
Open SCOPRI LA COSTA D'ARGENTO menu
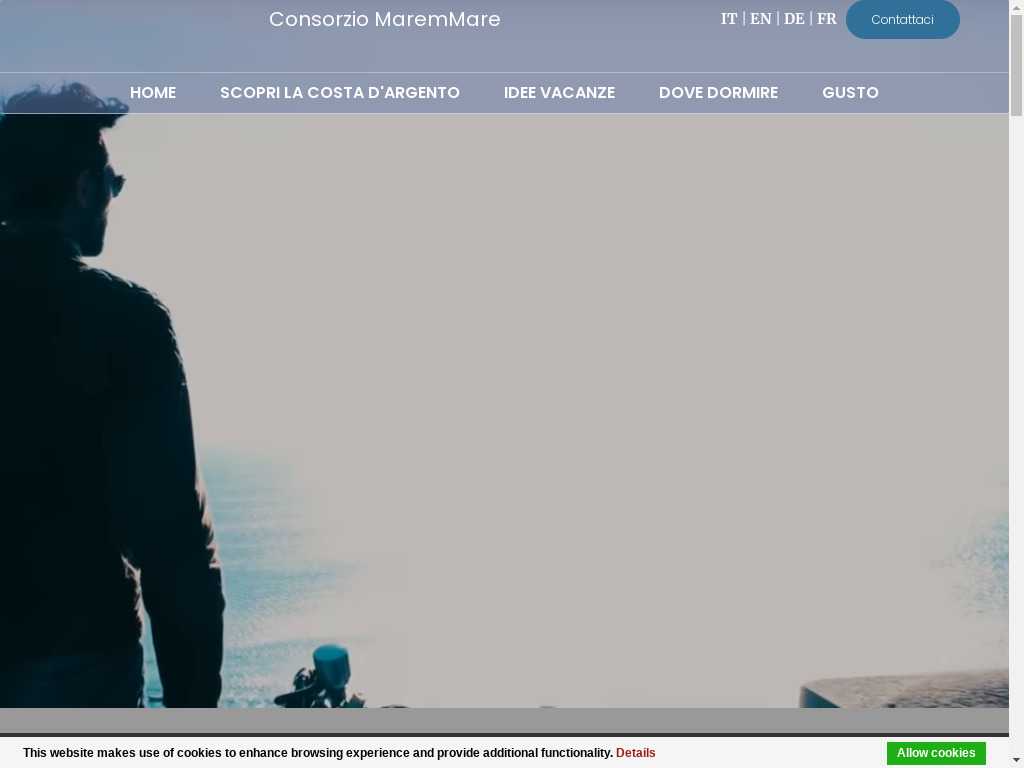click(340, 93)
